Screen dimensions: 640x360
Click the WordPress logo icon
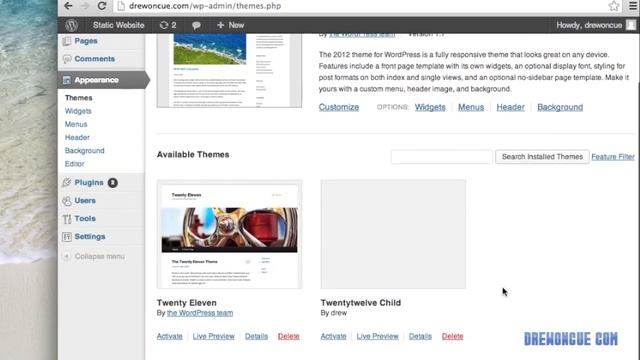pyautogui.click(x=71, y=25)
